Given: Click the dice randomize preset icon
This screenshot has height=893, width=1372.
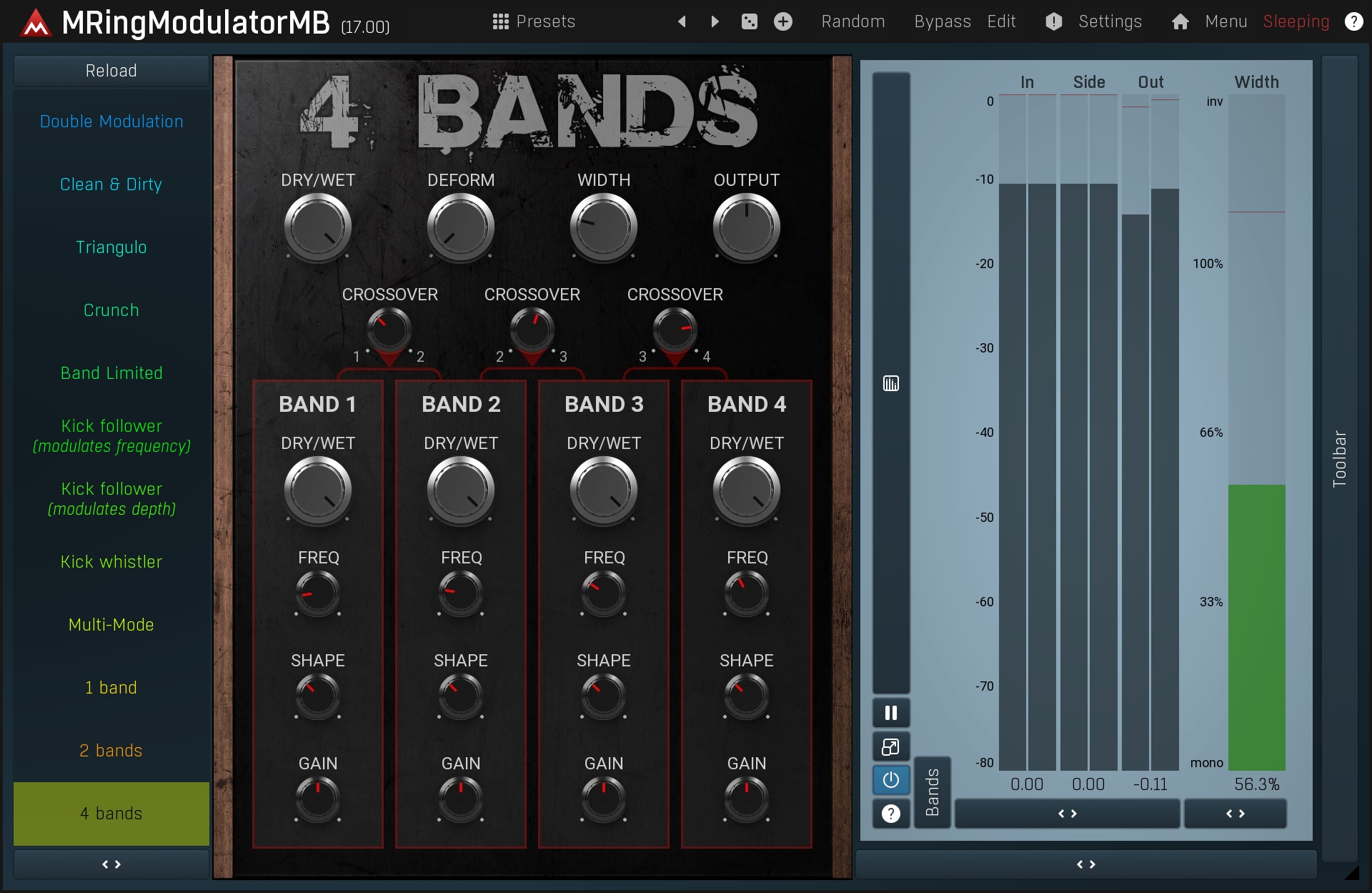Looking at the screenshot, I should point(749,21).
